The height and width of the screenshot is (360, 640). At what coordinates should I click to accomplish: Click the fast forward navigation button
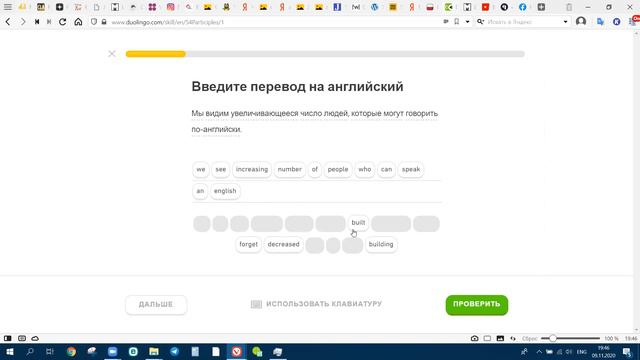point(49,22)
